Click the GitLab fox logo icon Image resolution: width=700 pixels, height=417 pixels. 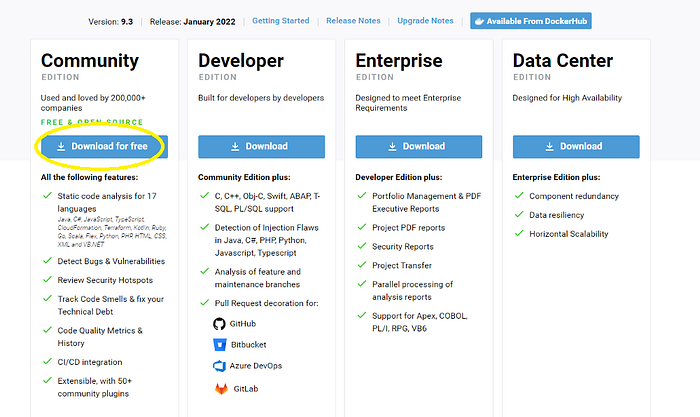tap(221, 388)
